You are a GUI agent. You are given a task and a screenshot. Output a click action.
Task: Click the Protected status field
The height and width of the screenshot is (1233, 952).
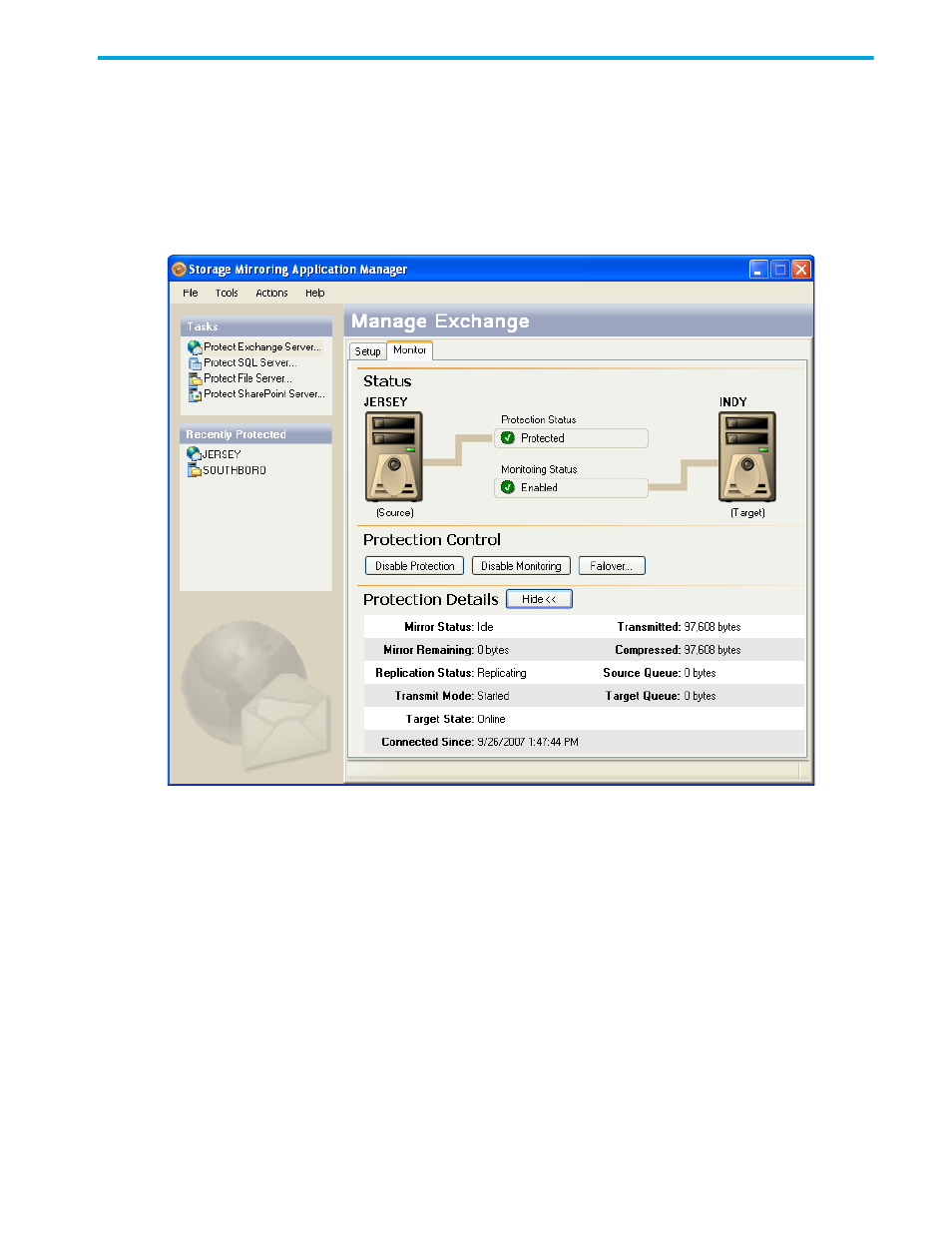(571, 438)
